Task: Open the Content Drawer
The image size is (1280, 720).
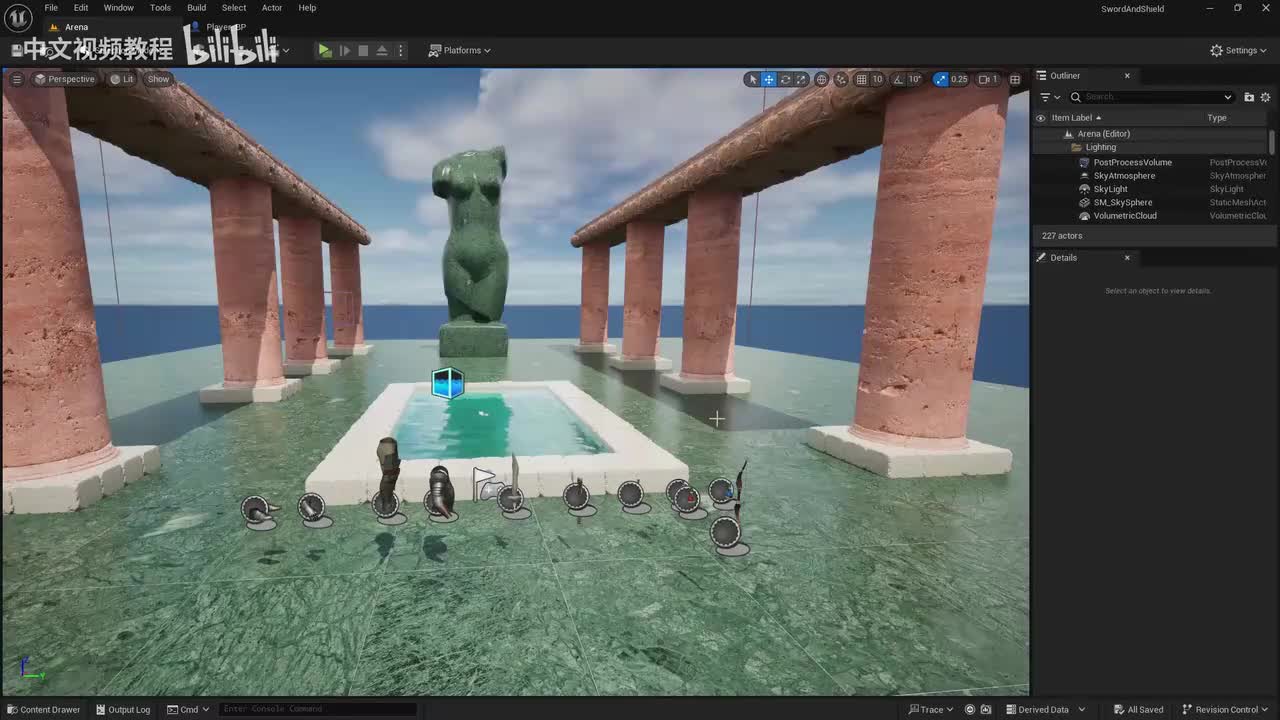Action: [43, 710]
